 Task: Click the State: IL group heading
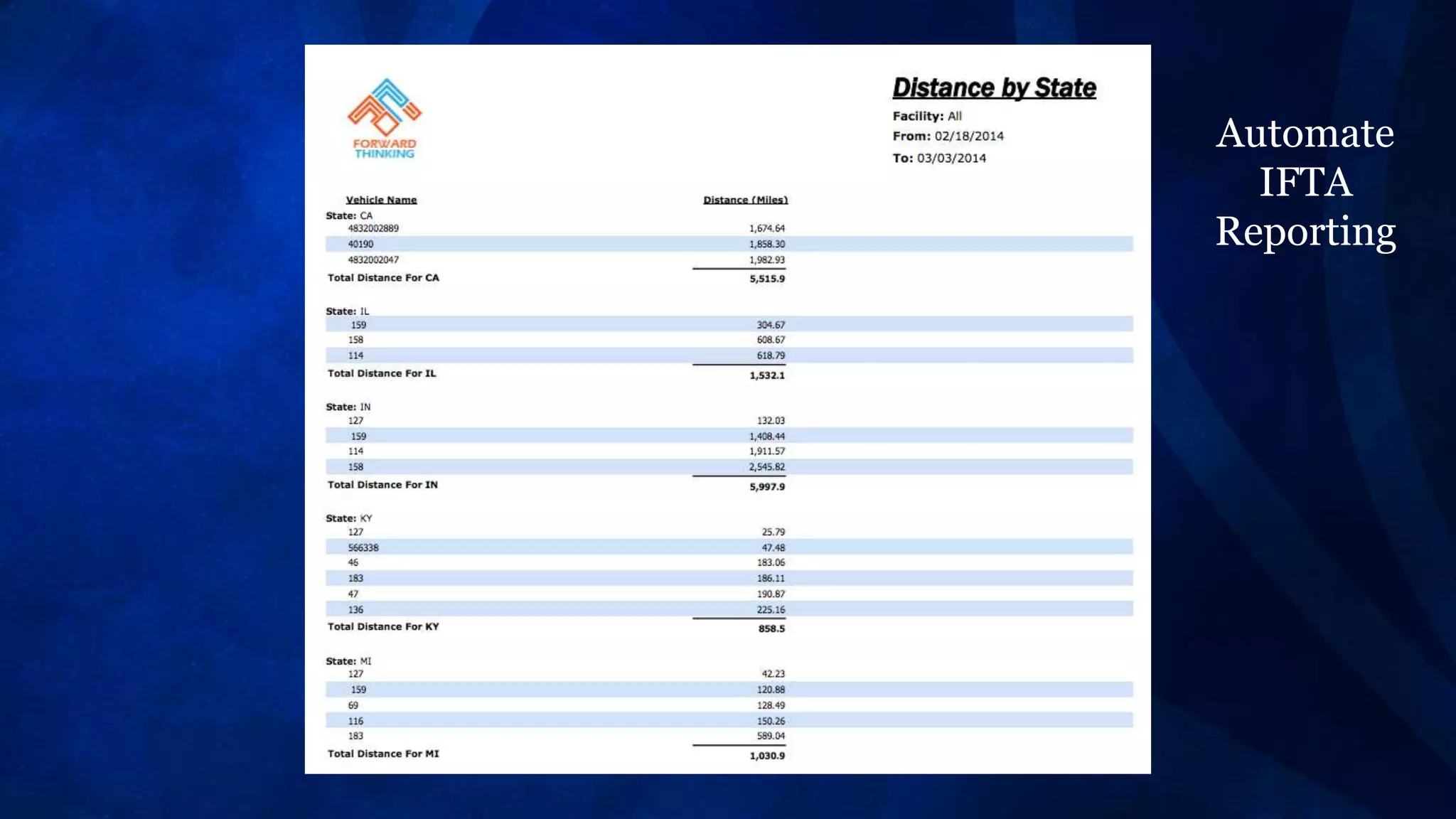pyautogui.click(x=347, y=311)
